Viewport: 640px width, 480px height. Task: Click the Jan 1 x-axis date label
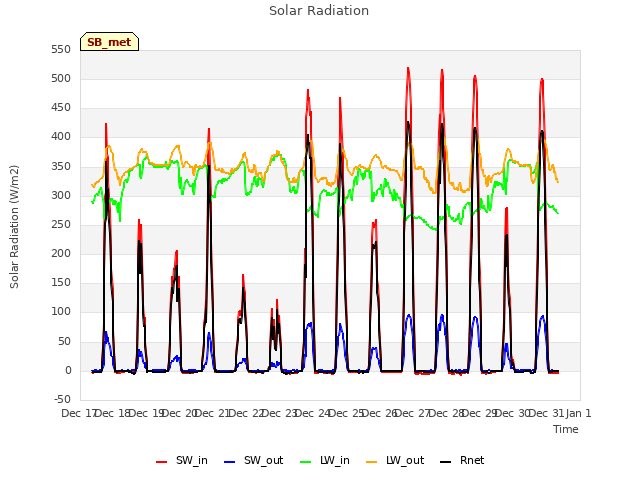coord(578,413)
